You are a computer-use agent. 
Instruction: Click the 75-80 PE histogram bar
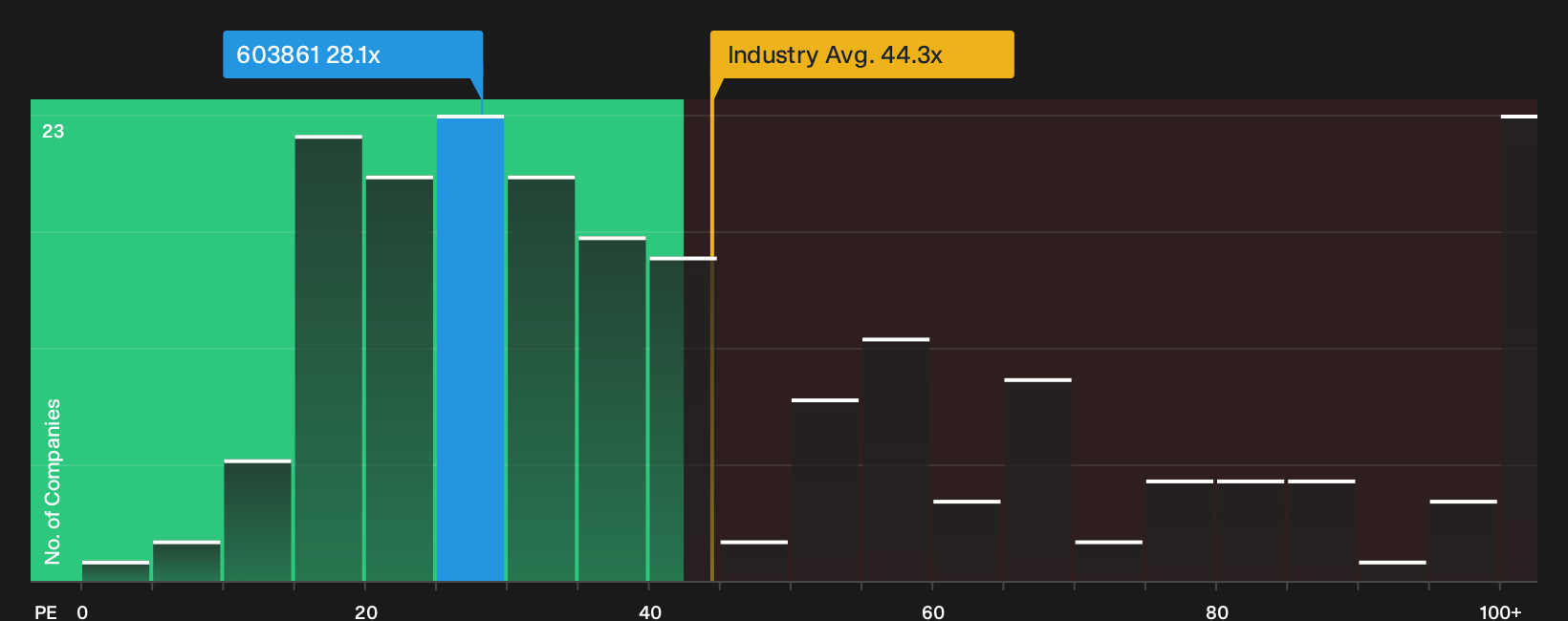[x=1180, y=530]
